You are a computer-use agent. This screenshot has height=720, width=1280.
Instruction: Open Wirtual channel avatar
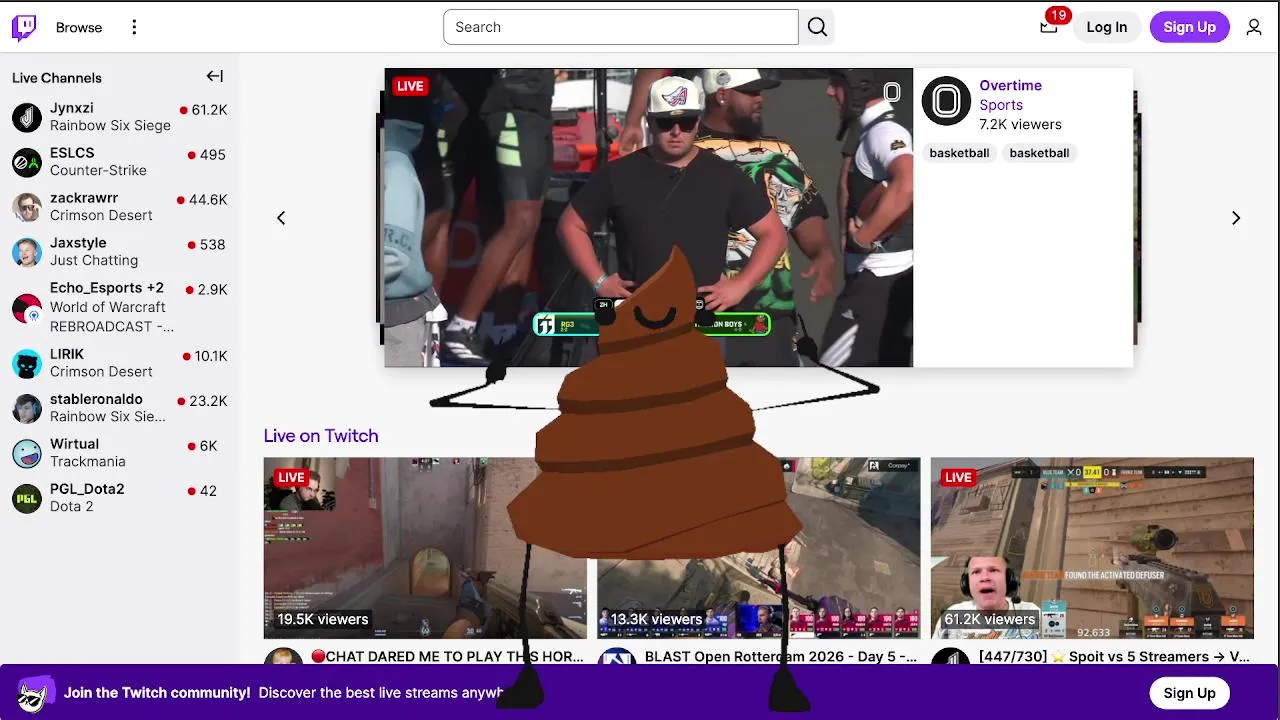tap(27, 453)
